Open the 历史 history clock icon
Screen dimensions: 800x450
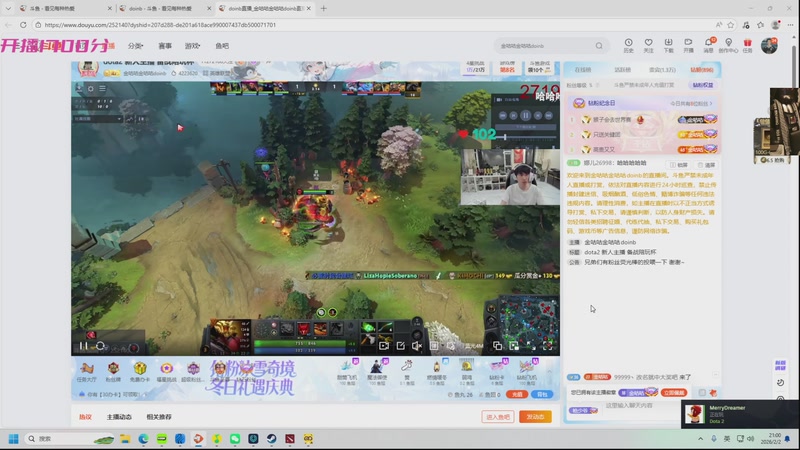click(629, 45)
